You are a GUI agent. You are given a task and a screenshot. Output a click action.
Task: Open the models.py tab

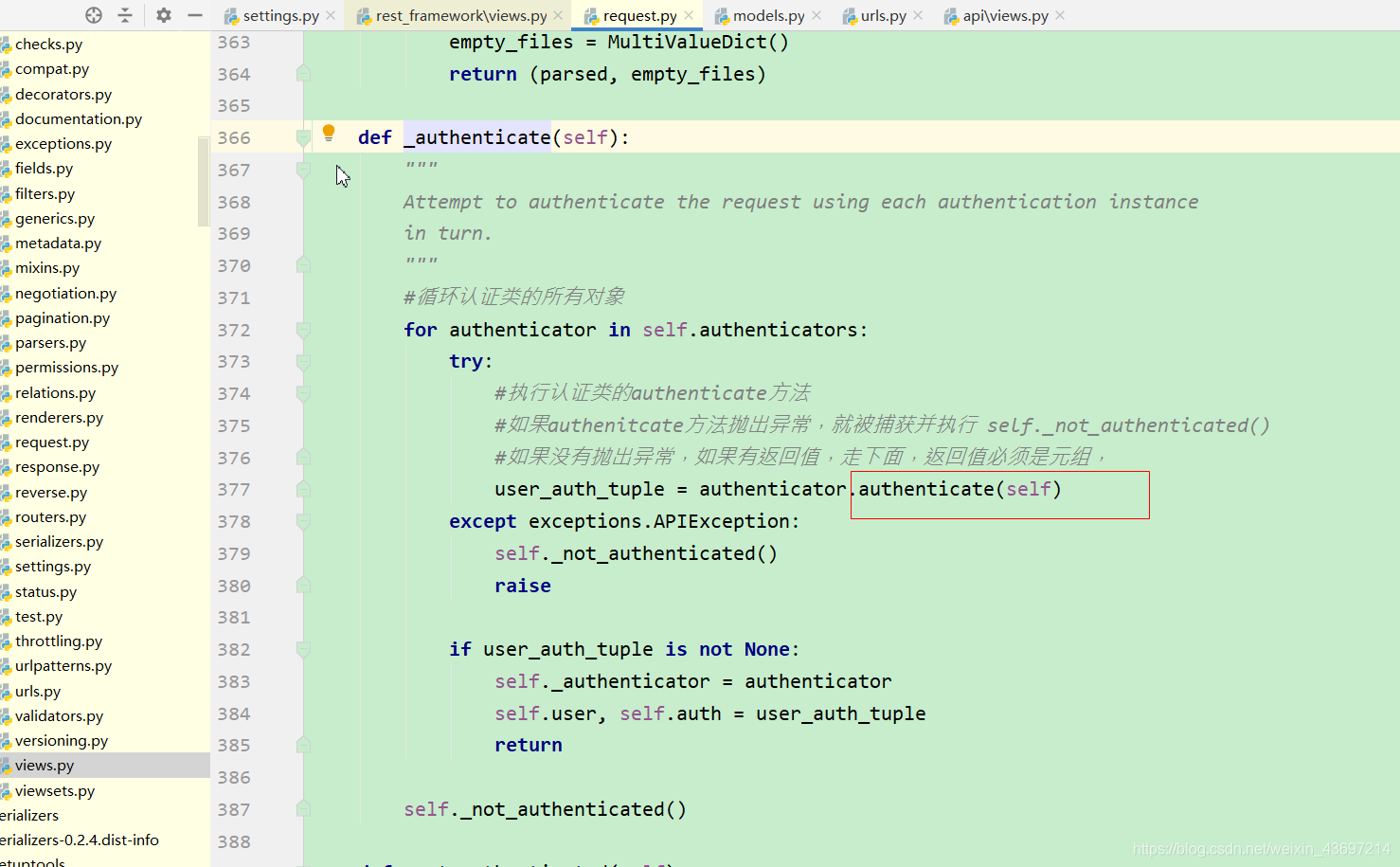tap(768, 15)
